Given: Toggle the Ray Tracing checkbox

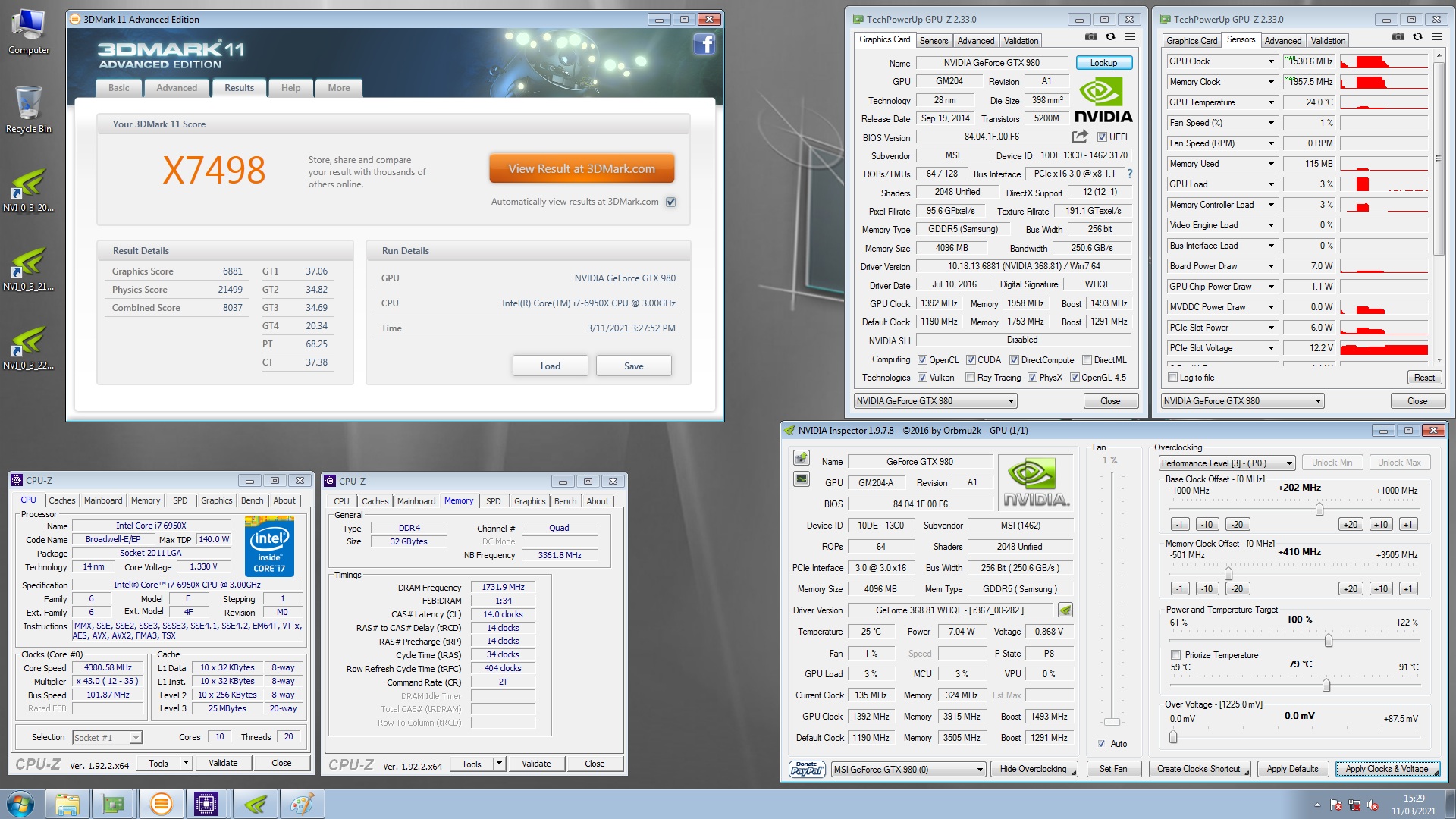Looking at the screenshot, I should pyautogui.click(x=970, y=378).
